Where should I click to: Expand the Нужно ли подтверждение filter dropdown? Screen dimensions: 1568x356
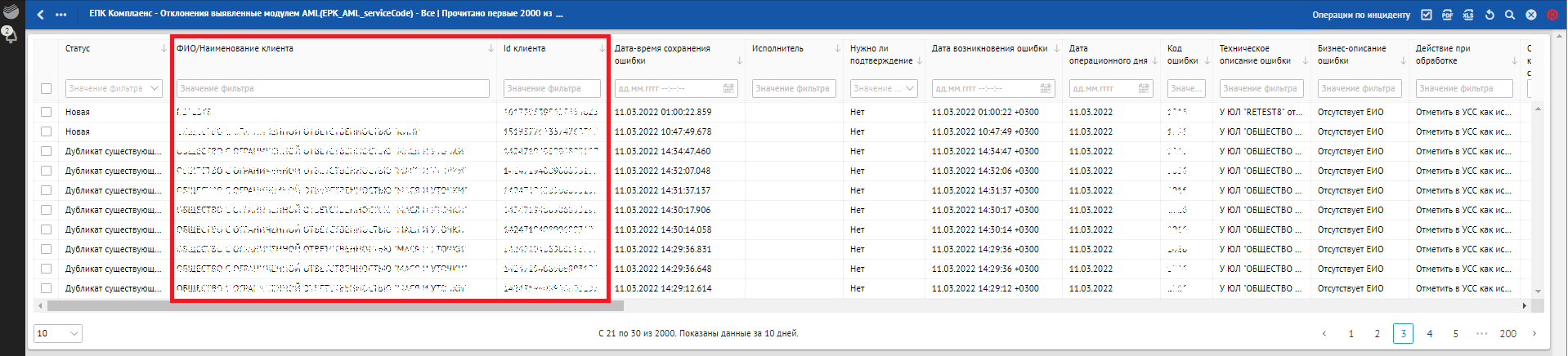(910, 88)
